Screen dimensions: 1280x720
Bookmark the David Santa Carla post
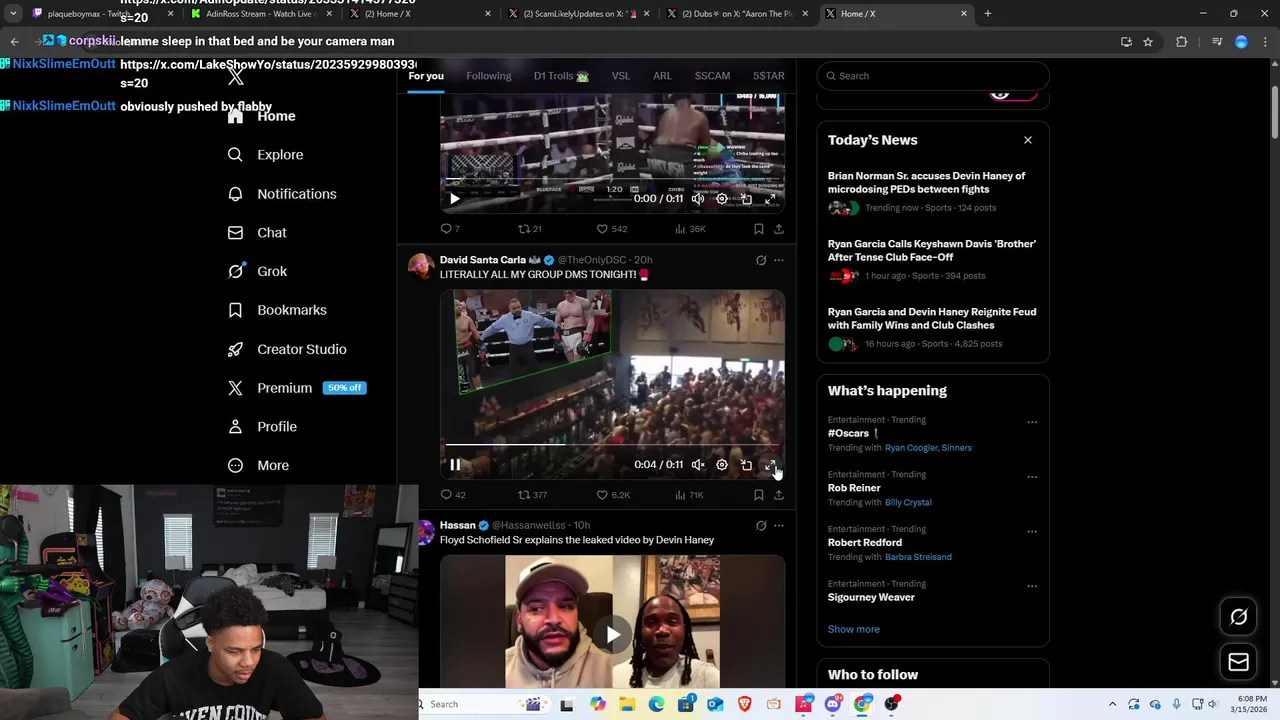click(x=759, y=495)
